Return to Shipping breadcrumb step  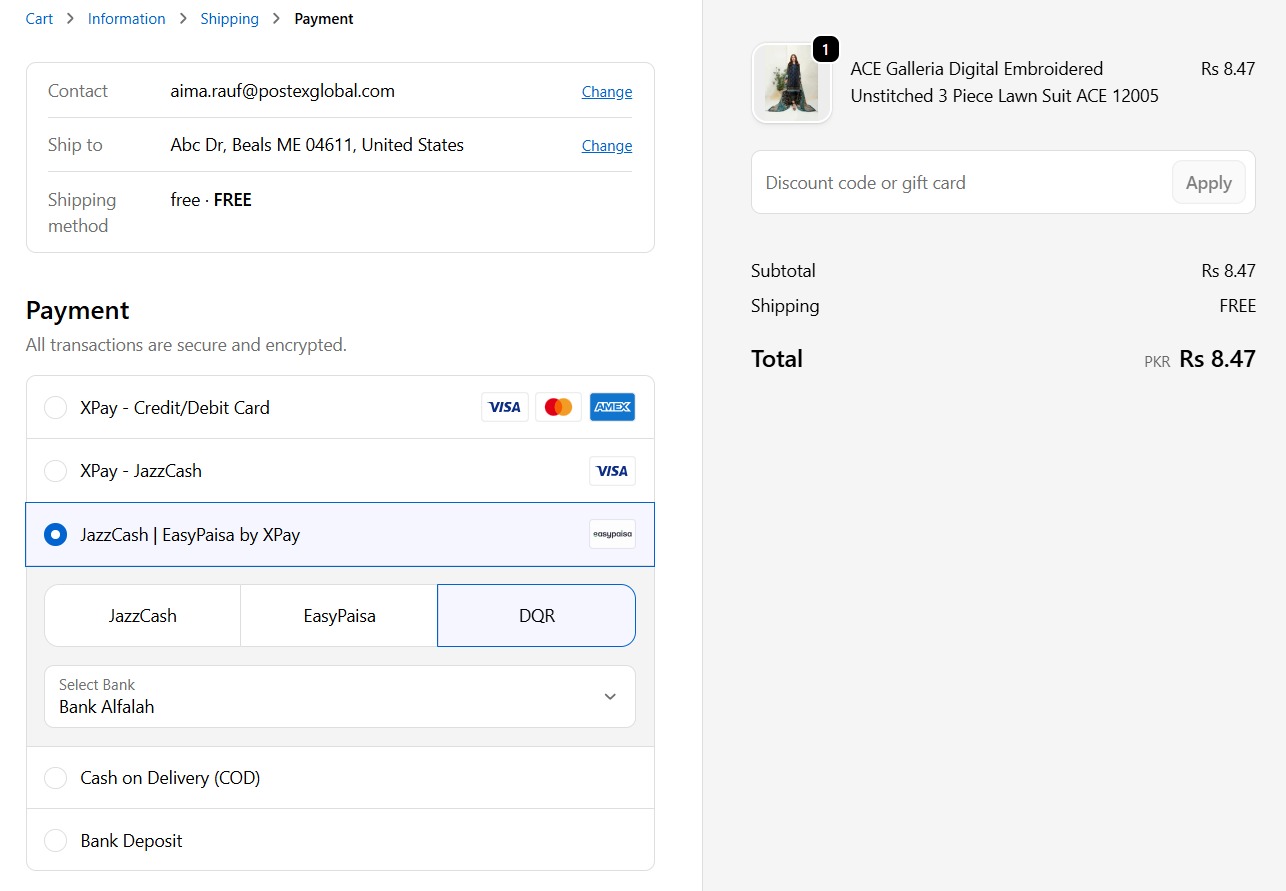click(x=230, y=19)
